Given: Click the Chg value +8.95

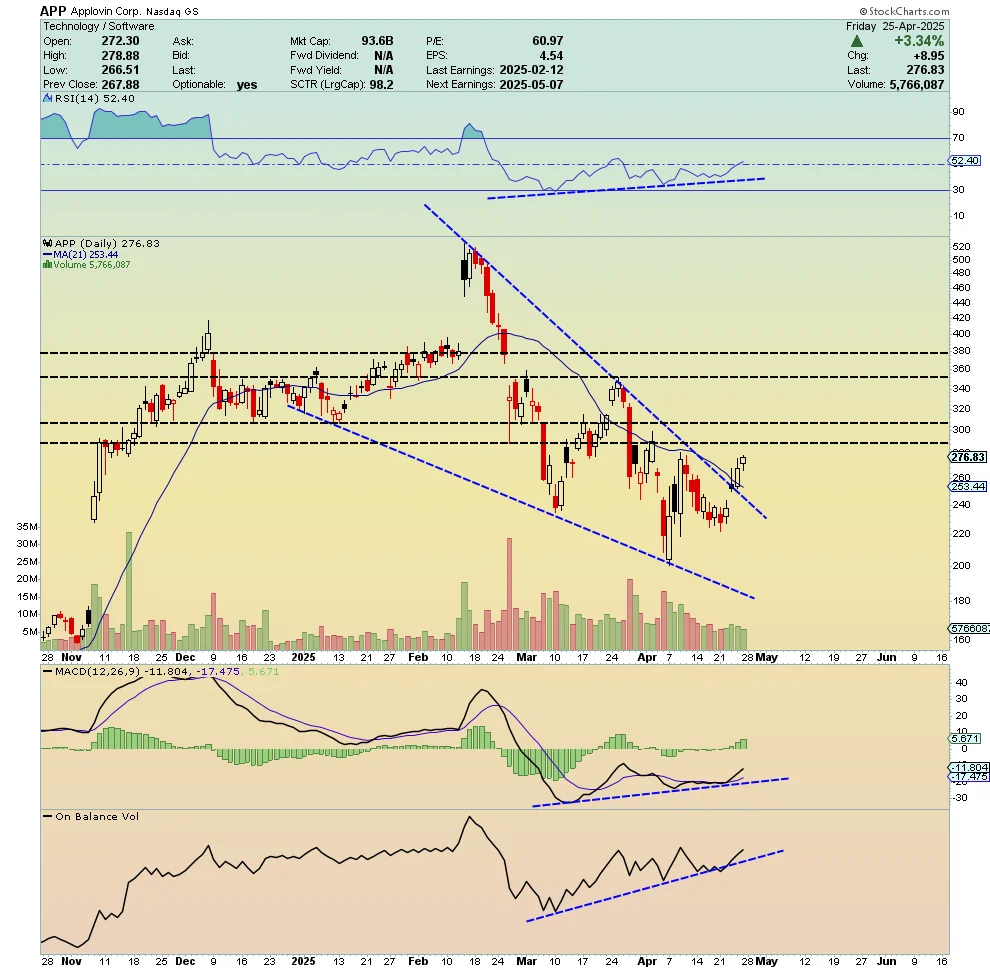Looking at the screenshot, I should 929,56.
